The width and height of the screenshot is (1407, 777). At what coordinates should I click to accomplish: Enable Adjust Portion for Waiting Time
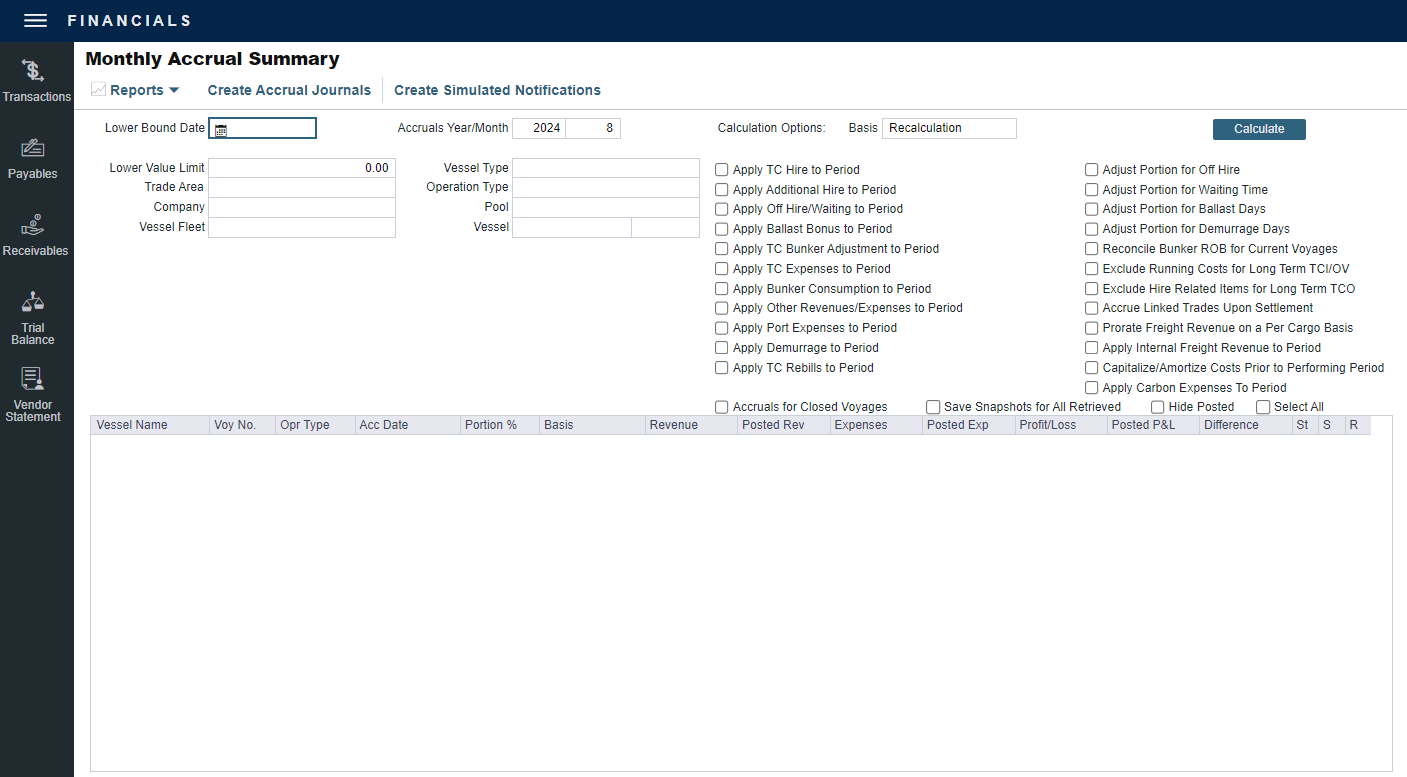pos(1092,190)
